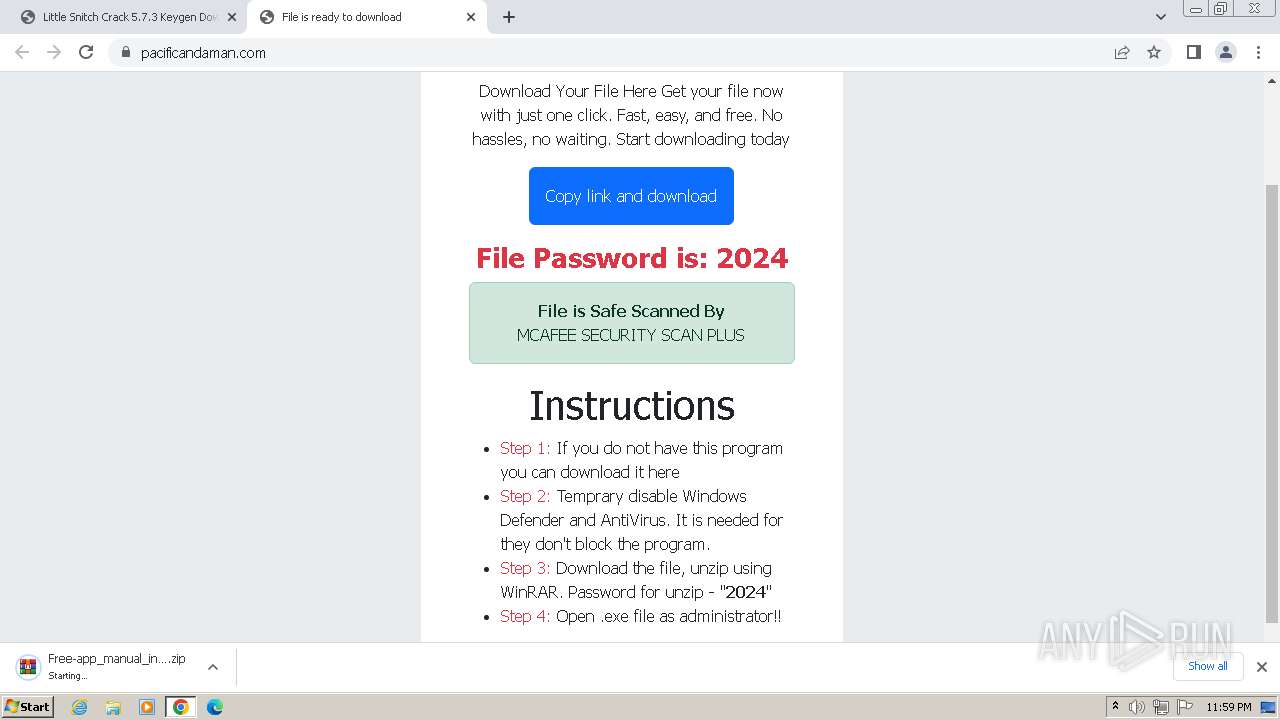This screenshot has width=1280, height=720.
Task: Expand download item options chevron
Action: pos(213,667)
